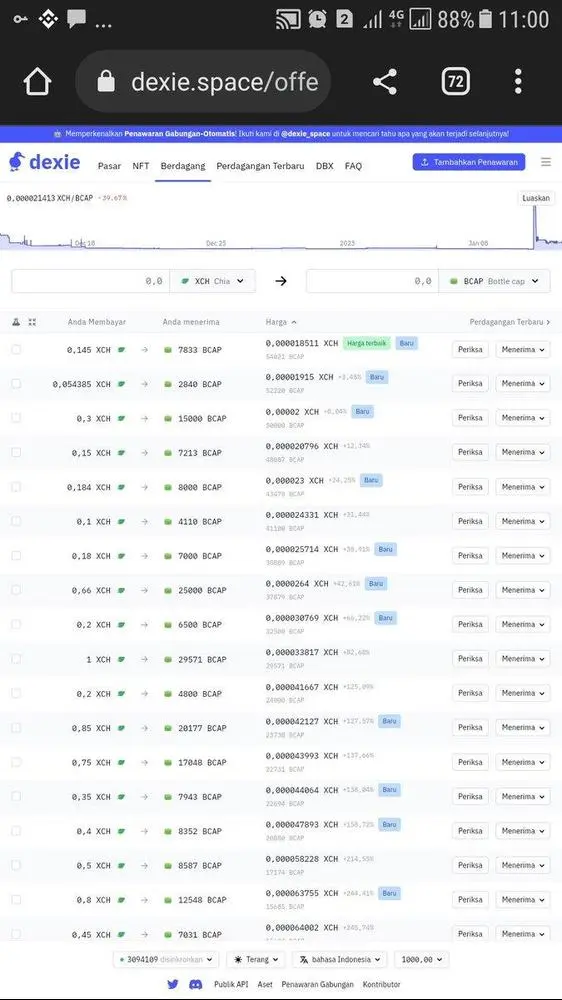Tick the checkbox for 0,054385 XCH offer
The height and width of the screenshot is (1000, 562).
pyautogui.click(x=16, y=384)
